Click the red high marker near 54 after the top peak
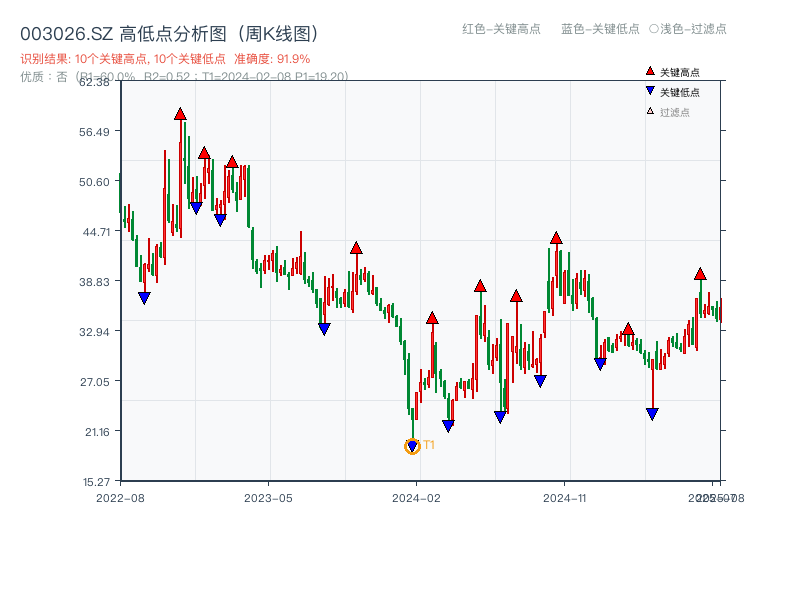This screenshot has height=600, width=800. pos(205,153)
